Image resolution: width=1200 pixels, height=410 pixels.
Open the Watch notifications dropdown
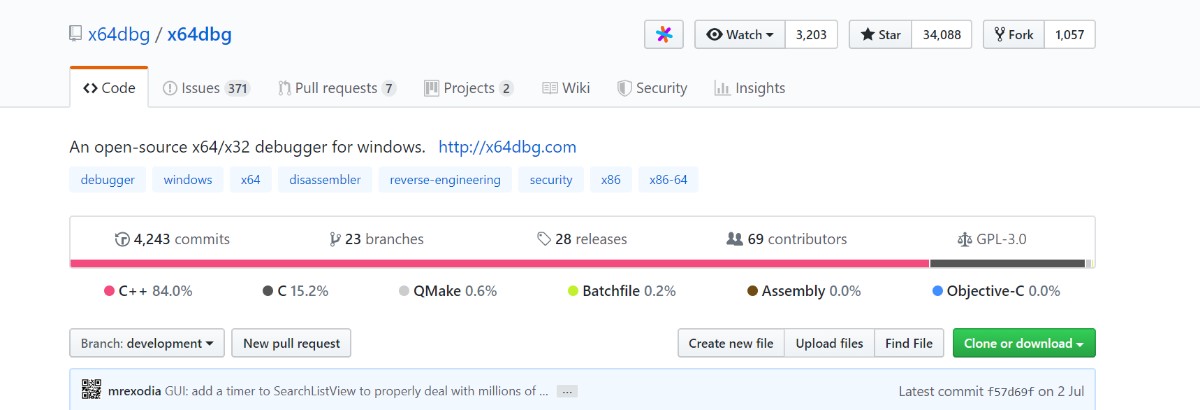(740, 34)
